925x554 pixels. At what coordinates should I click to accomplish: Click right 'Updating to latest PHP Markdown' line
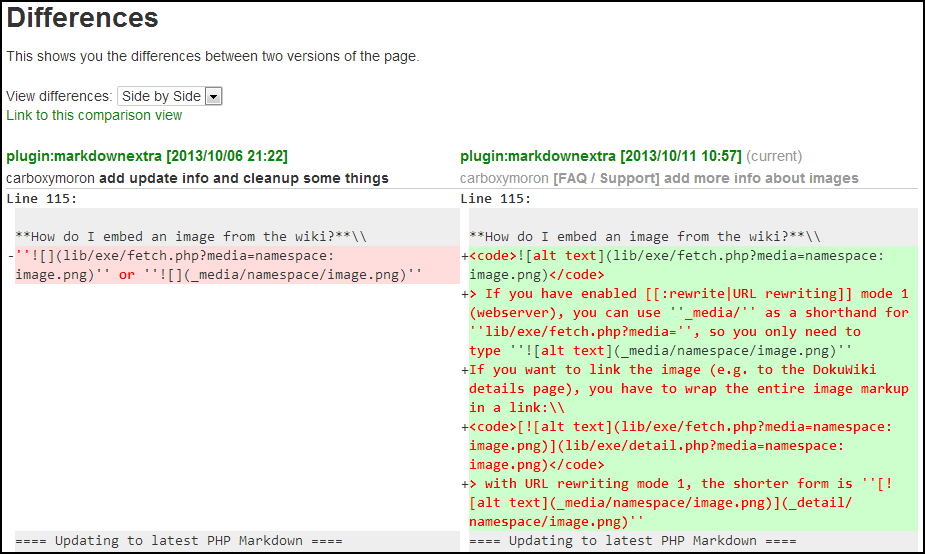pos(632,541)
